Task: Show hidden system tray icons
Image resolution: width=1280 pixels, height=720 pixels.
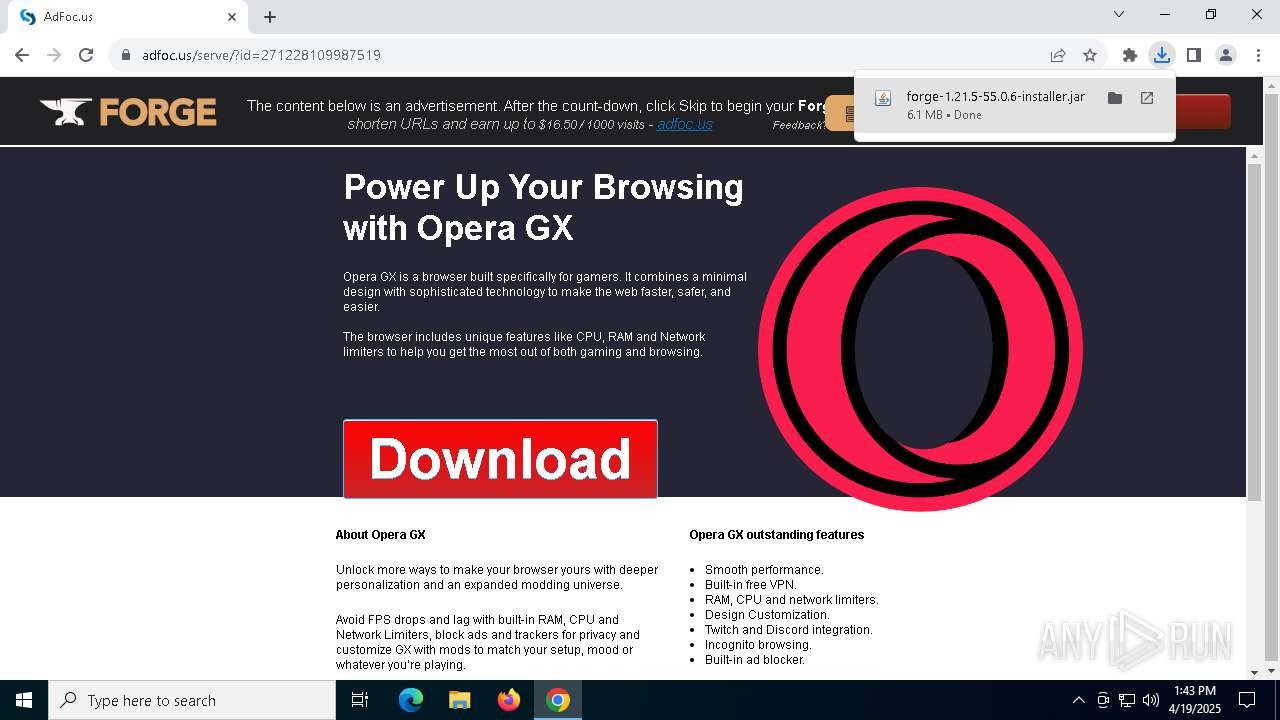Action: [x=1078, y=700]
